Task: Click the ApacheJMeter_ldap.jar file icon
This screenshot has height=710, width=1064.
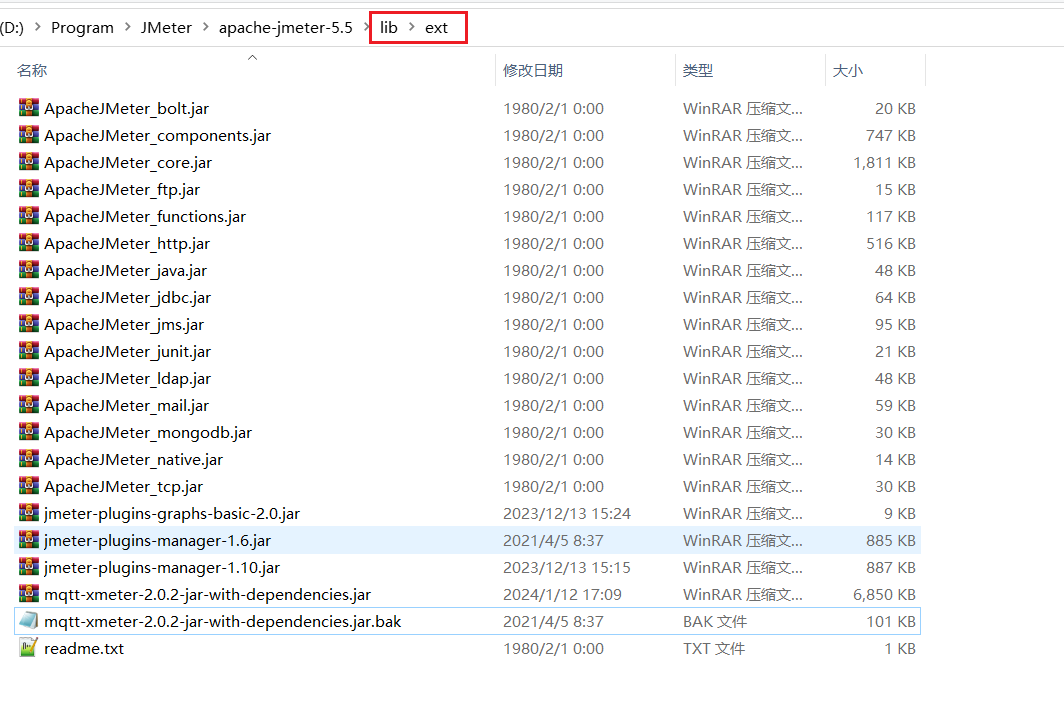Action: [x=28, y=378]
